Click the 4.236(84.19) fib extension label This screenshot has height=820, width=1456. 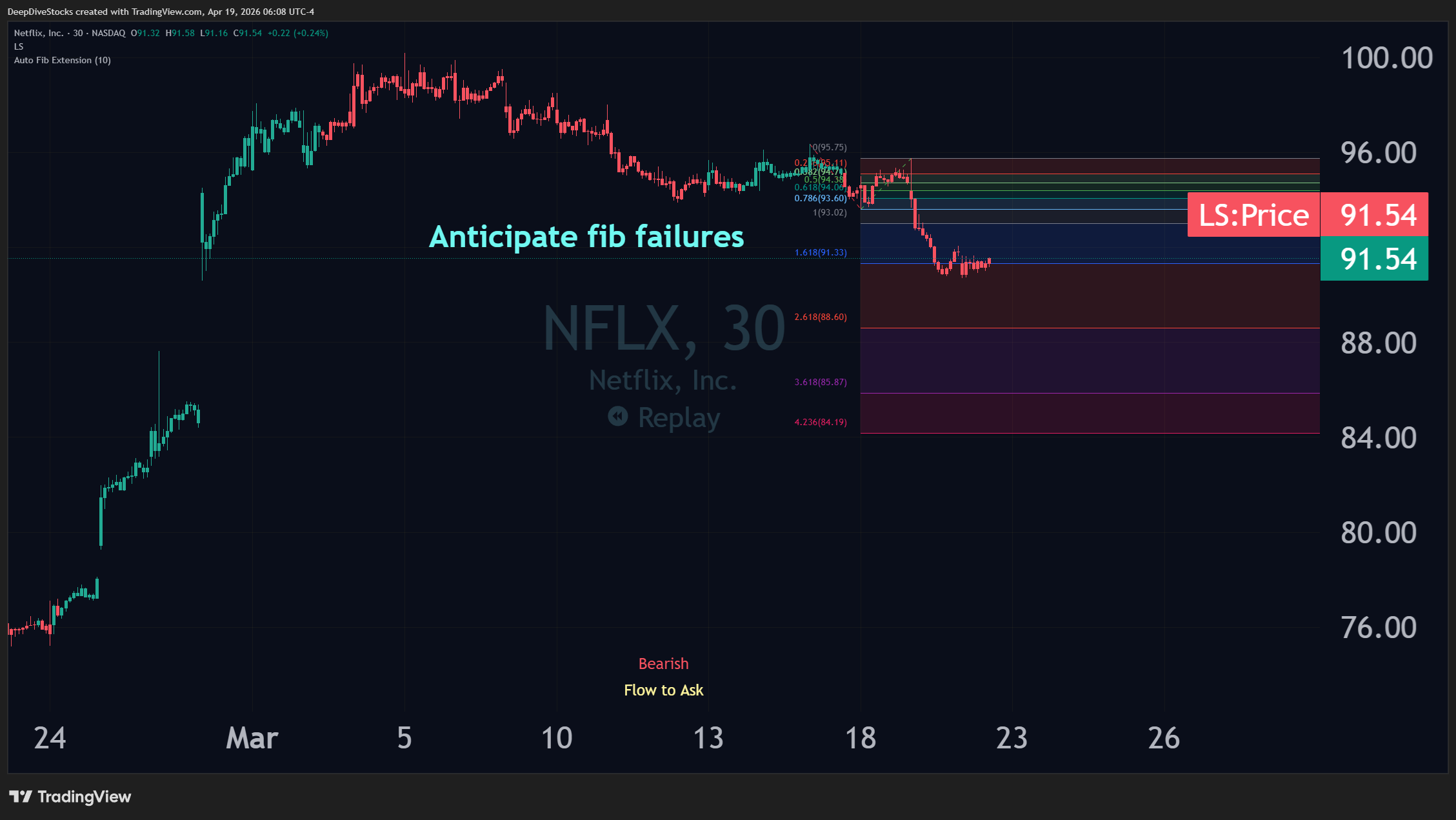pyautogui.click(x=820, y=421)
